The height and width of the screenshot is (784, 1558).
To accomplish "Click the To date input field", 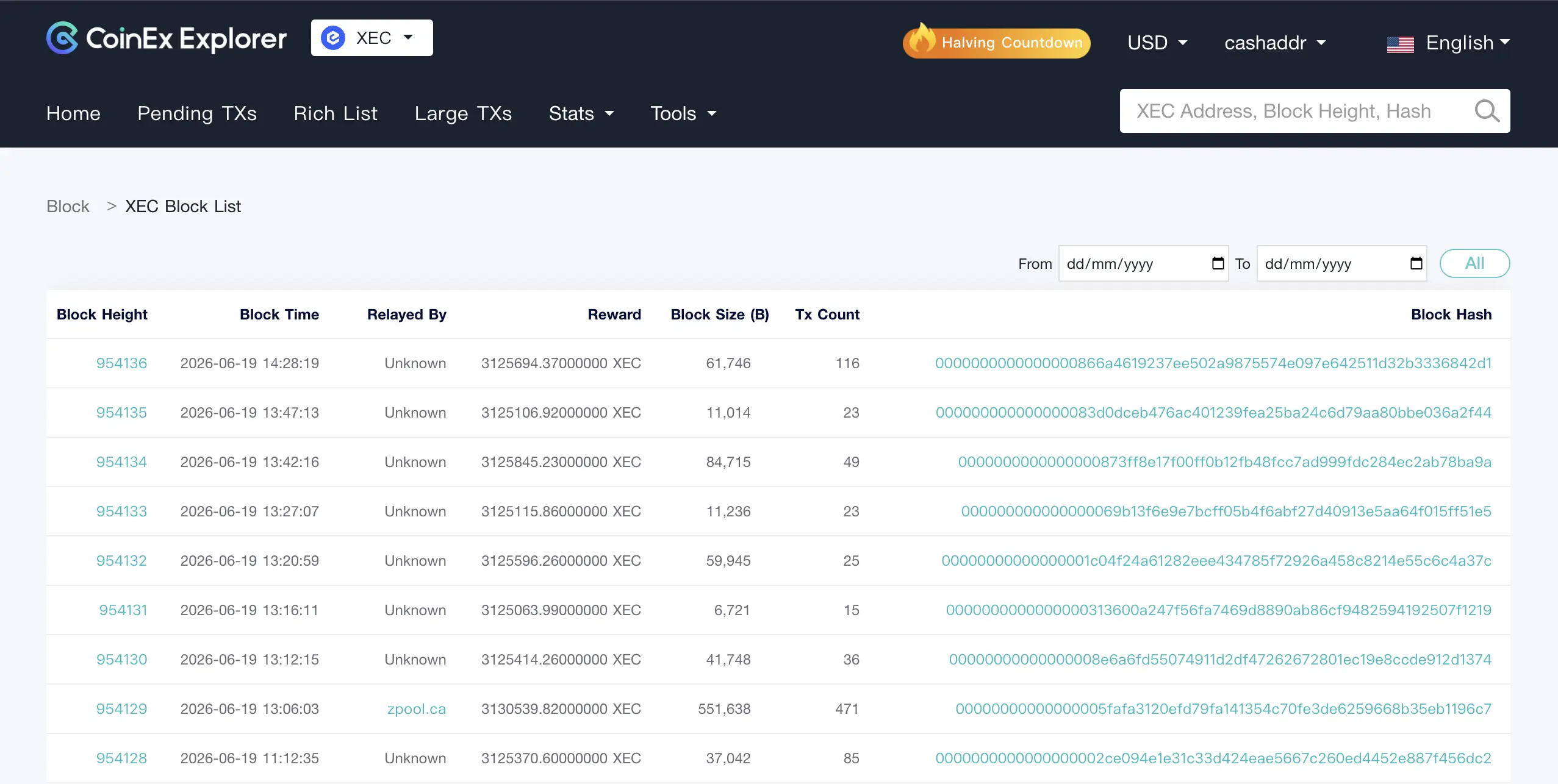I will (x=1341, y=263).
